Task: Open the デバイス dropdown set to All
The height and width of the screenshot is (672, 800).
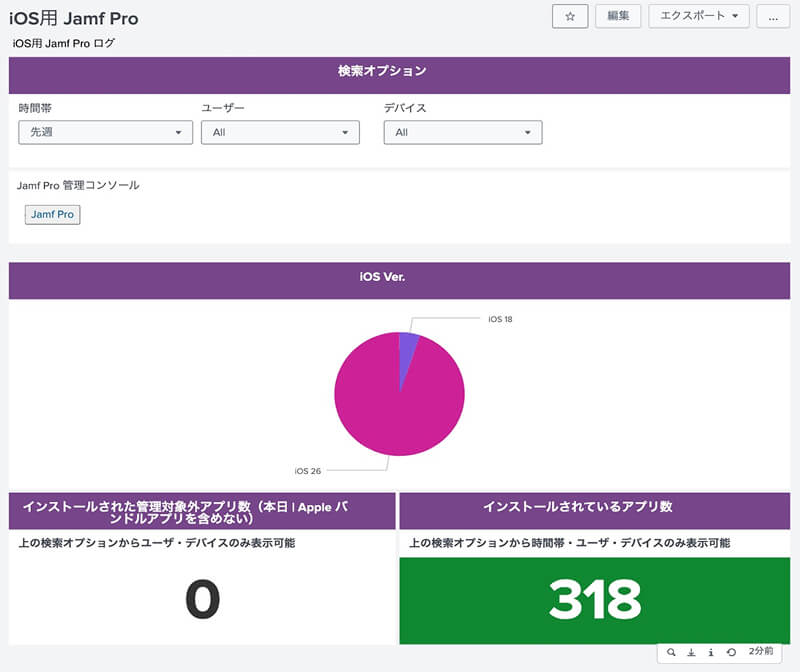Action: click(463, 133)
